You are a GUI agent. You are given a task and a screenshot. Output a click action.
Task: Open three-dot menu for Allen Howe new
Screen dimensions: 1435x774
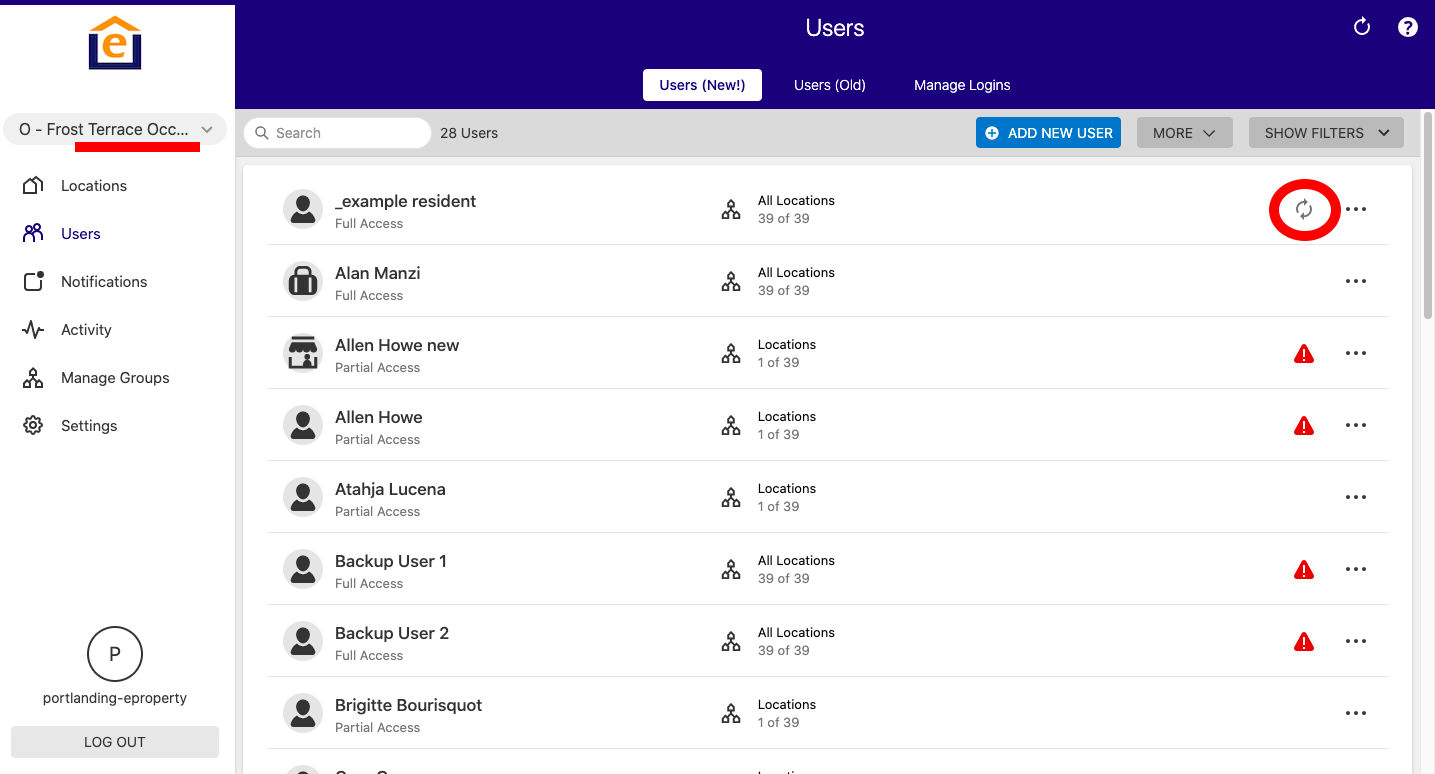pos(1356,353)
